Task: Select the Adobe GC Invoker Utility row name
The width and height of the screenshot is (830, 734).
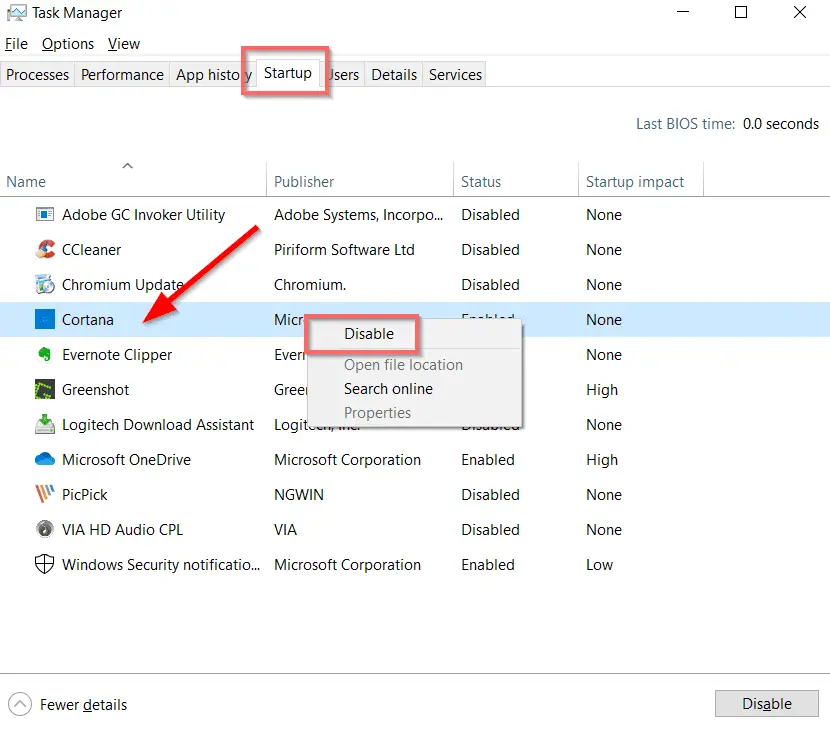Action: click(143, 214)
